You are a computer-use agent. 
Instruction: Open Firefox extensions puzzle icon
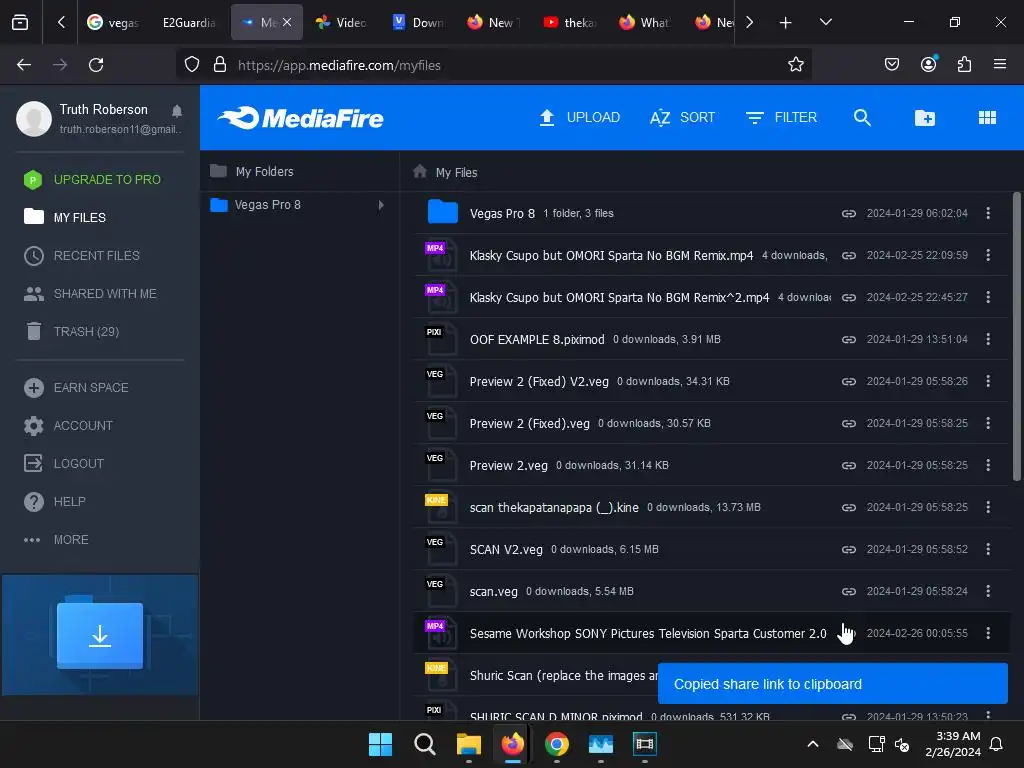pos(964,64)
